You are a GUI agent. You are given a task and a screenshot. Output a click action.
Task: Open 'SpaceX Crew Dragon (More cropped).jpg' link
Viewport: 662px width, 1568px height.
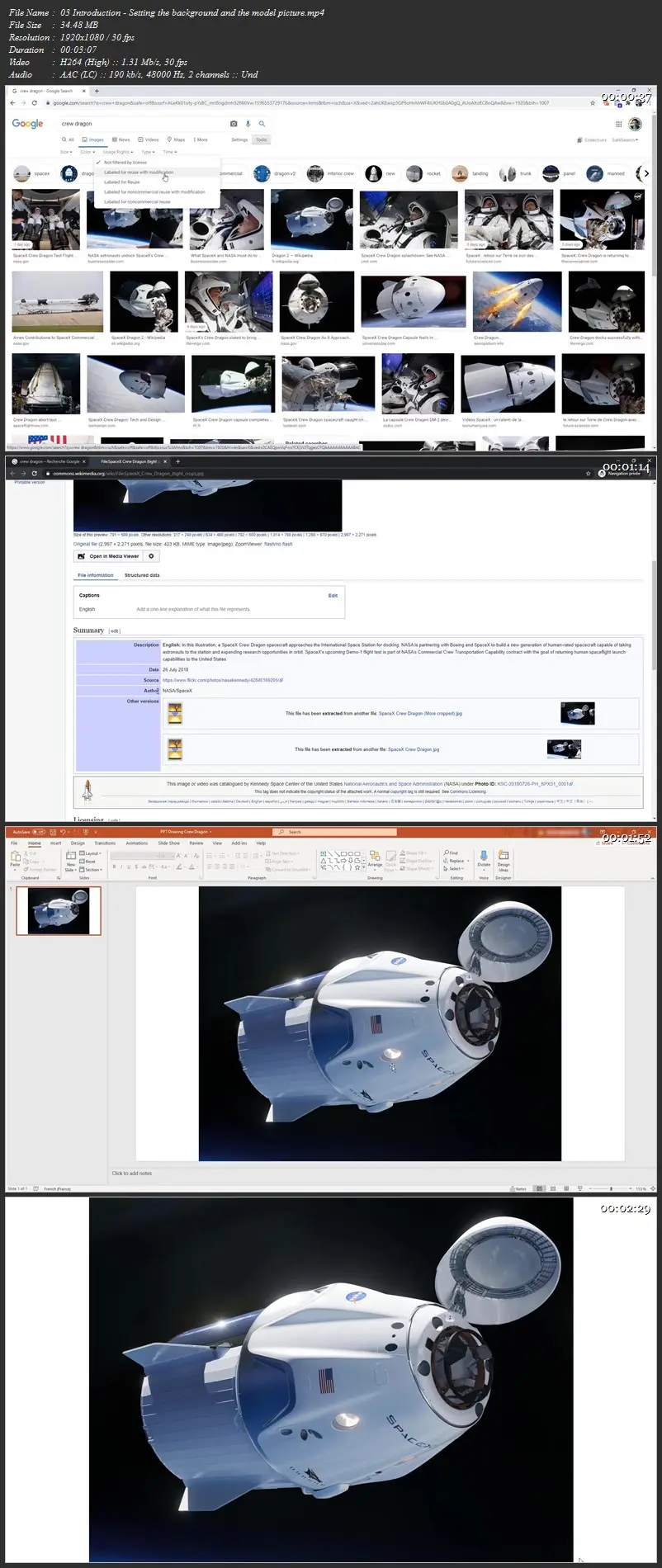click(420, 713)
